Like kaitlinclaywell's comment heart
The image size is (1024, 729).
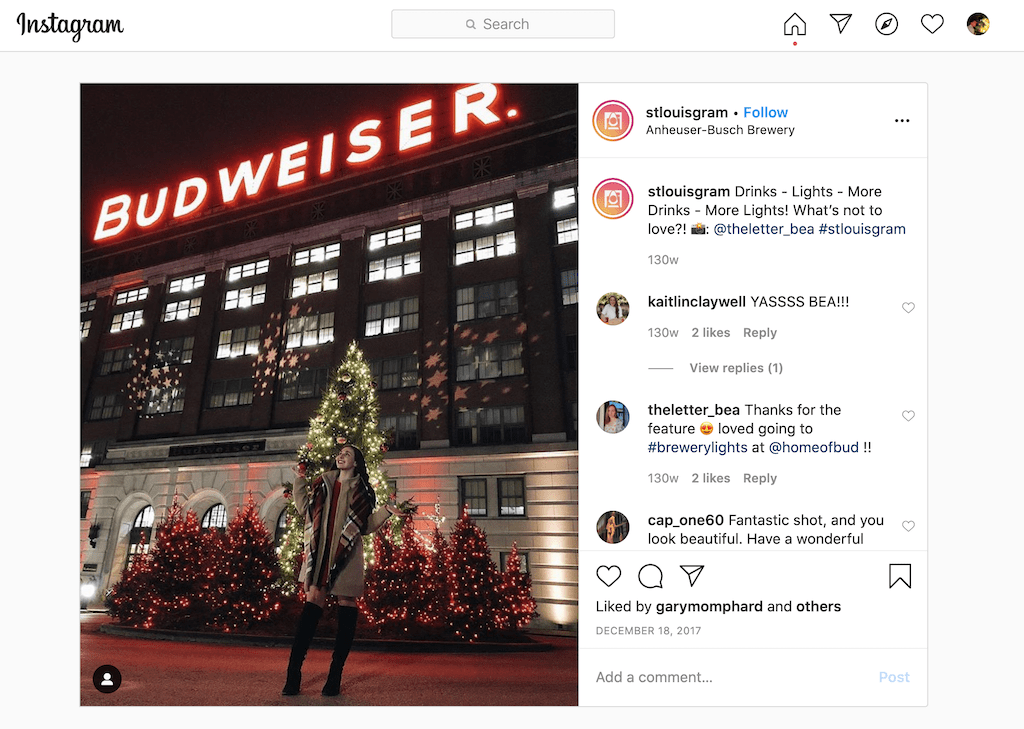[x=908, y=308]
